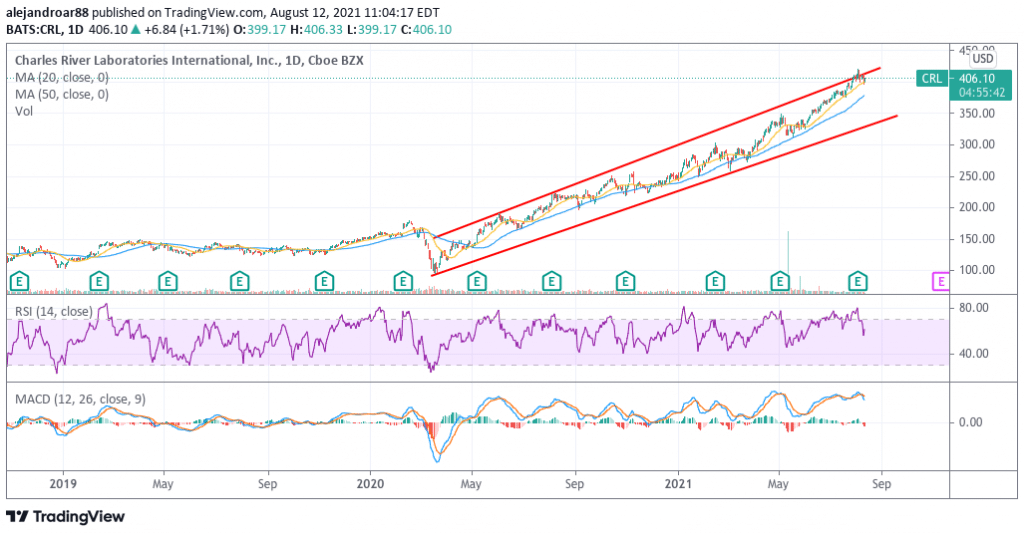
Task: Click the TradingView logo at bottom
Action: (x=65, y=517)
